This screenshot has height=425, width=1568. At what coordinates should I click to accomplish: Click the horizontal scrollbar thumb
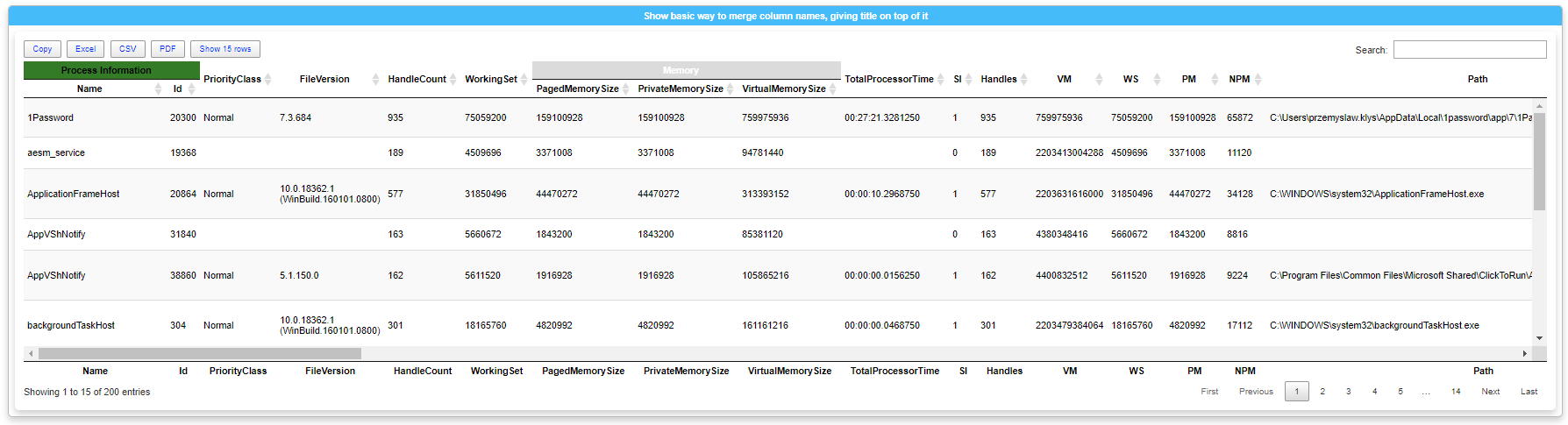pyautogui.click(x=200, y=353)
